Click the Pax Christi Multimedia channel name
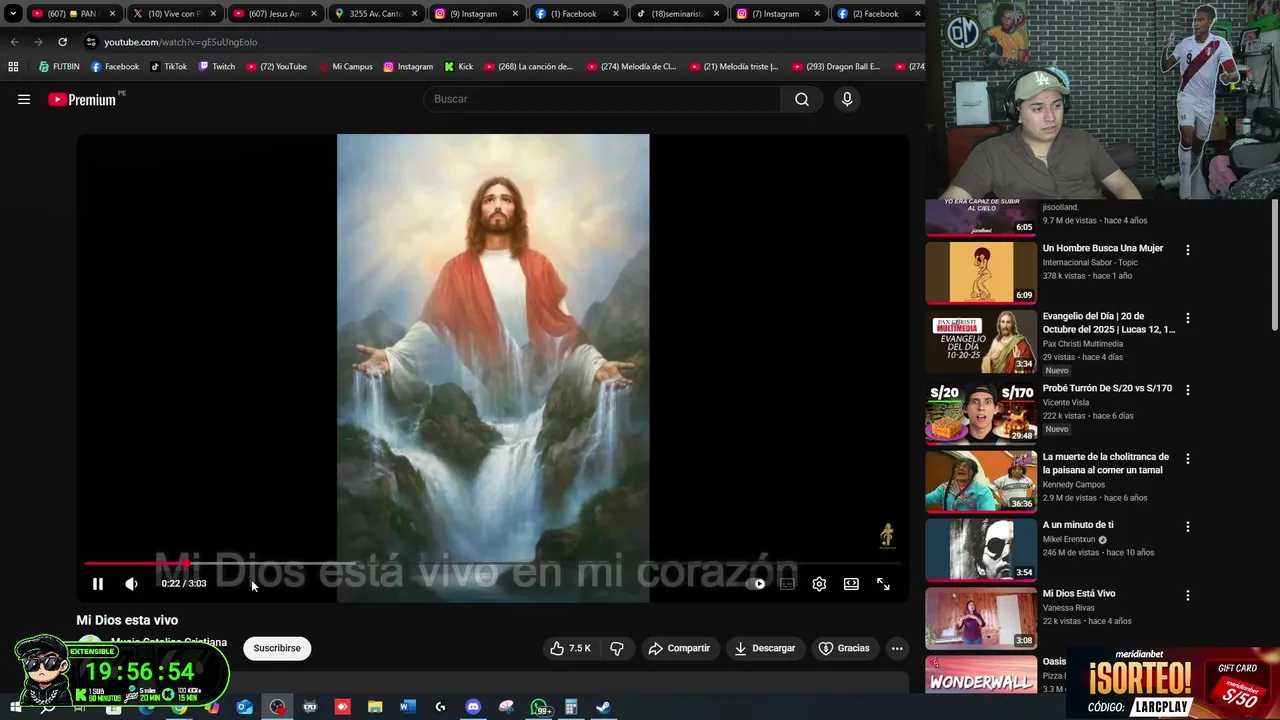The image size is (1280, 720). click(x=1083, y=344)
